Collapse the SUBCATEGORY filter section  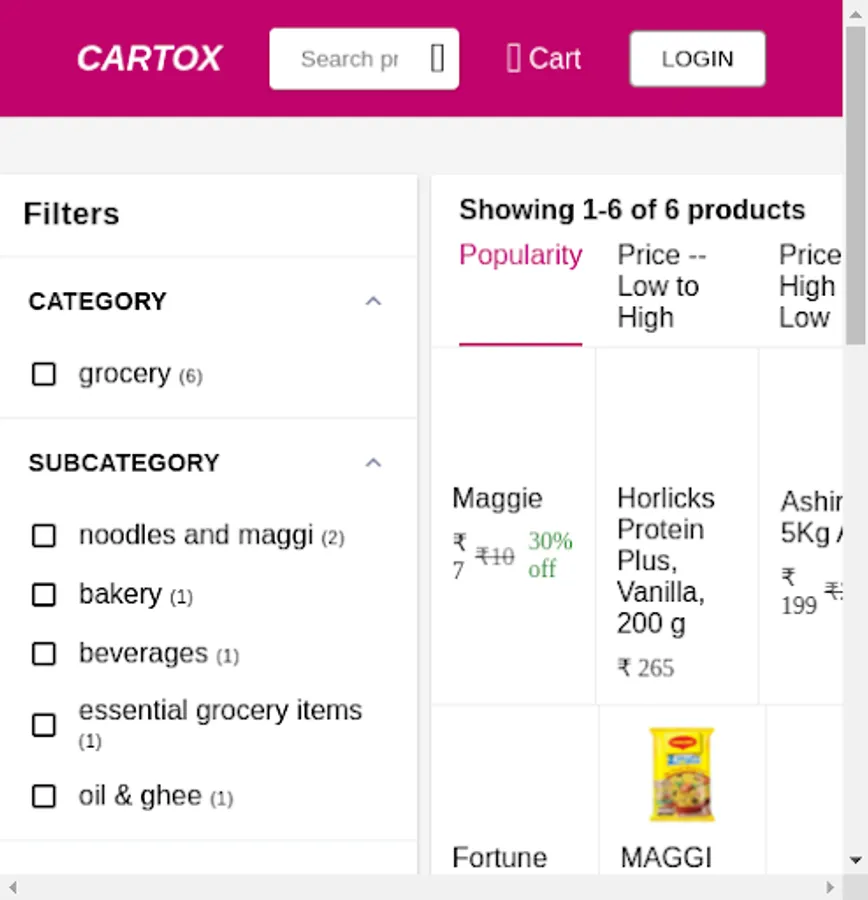pos(373,463)
